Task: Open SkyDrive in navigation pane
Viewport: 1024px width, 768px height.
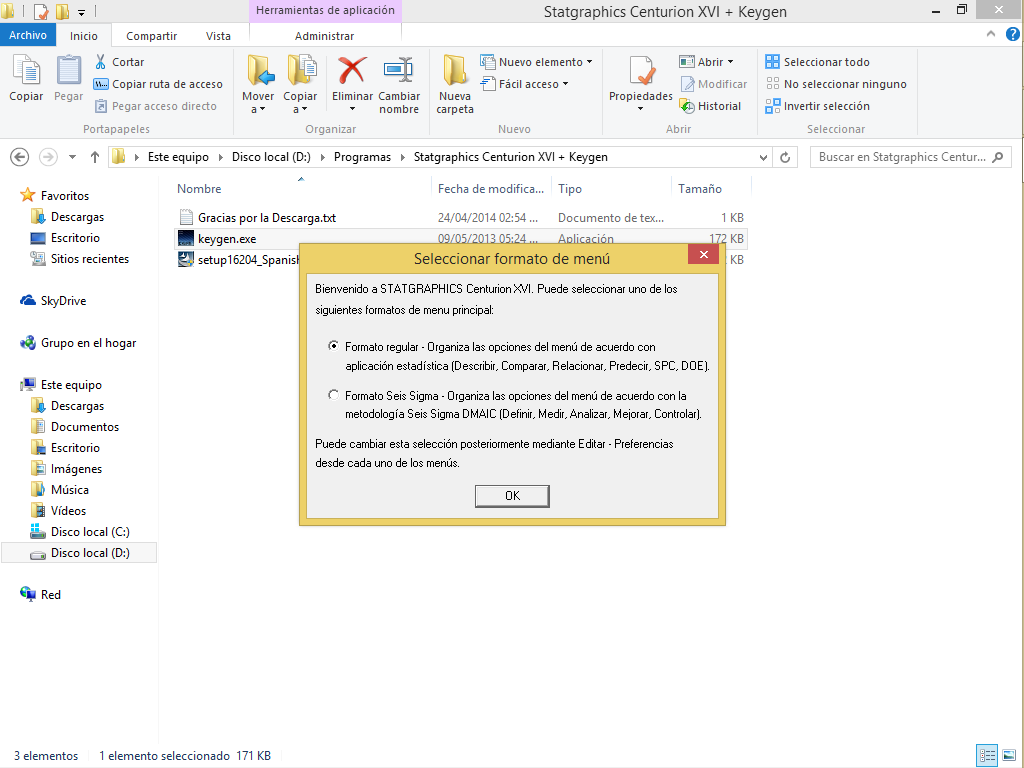Action: pos(54,301)
